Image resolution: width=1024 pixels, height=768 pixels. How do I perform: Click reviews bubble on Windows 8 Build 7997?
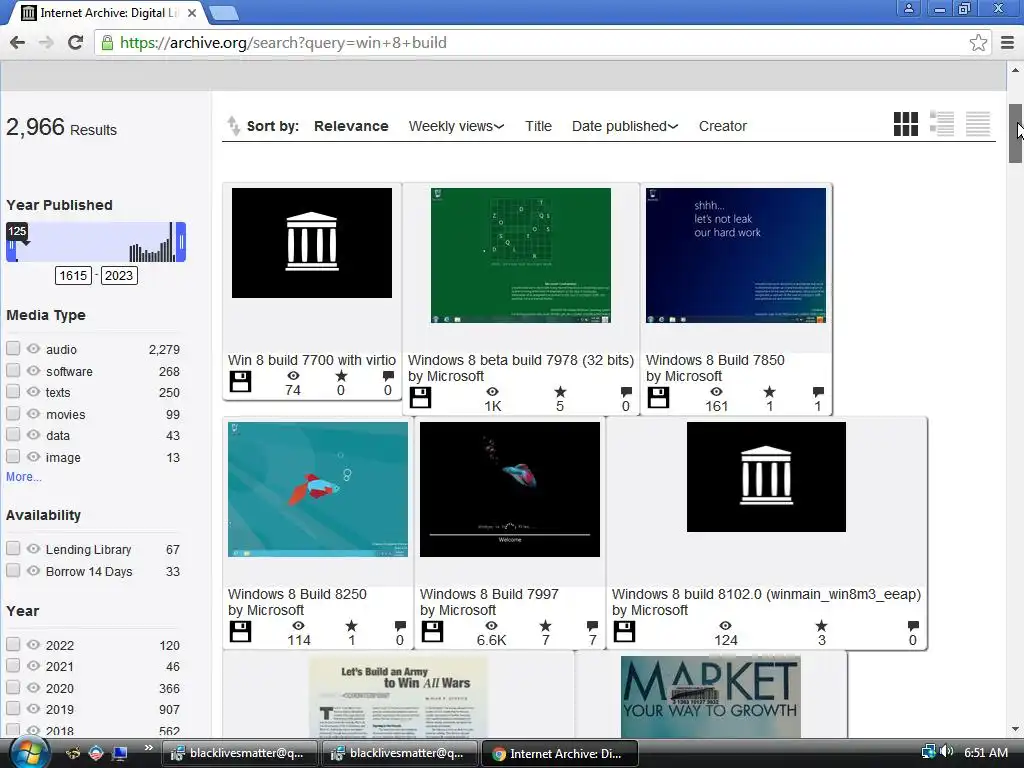click(x=592, y=626)
